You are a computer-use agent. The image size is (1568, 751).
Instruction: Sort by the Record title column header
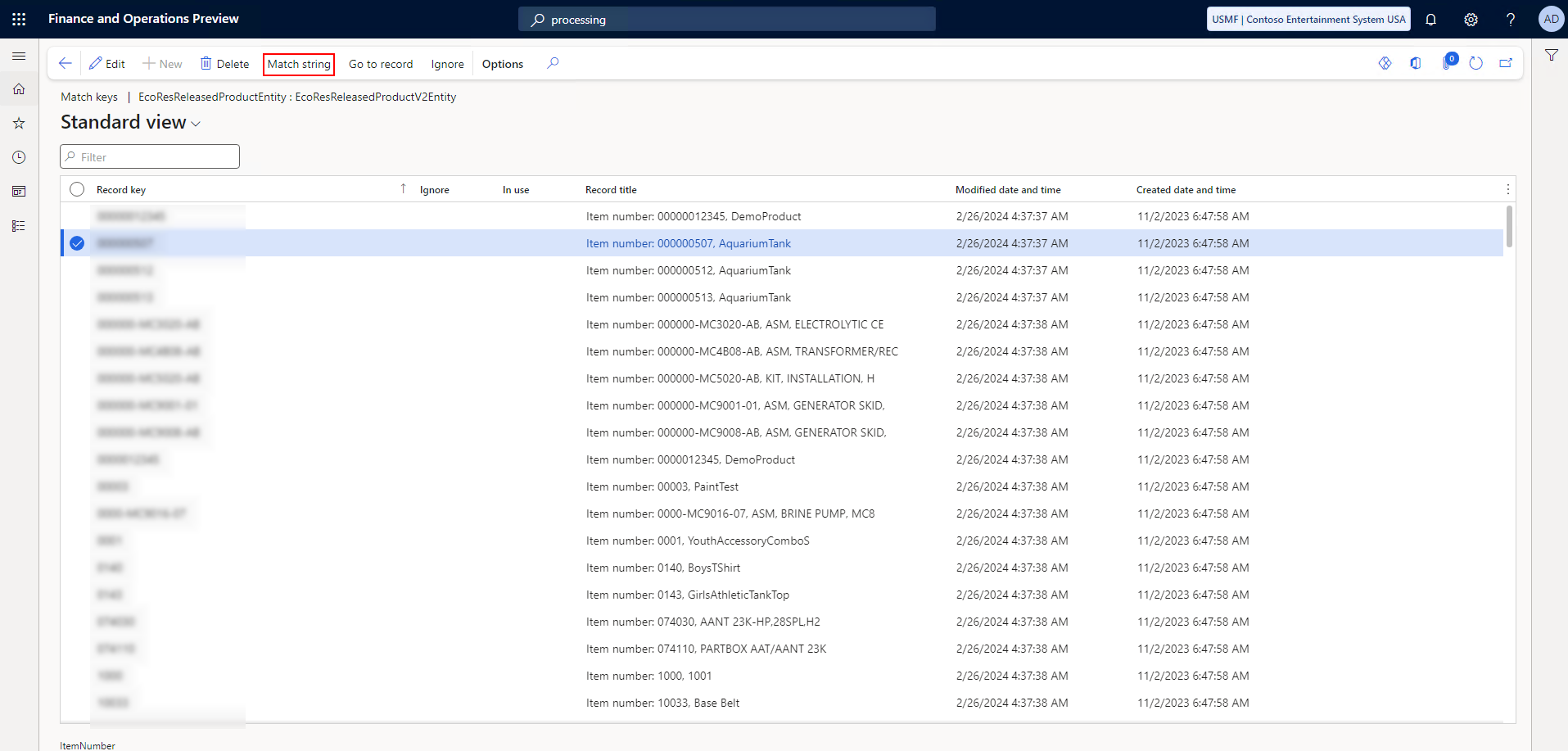coord(611,190)
